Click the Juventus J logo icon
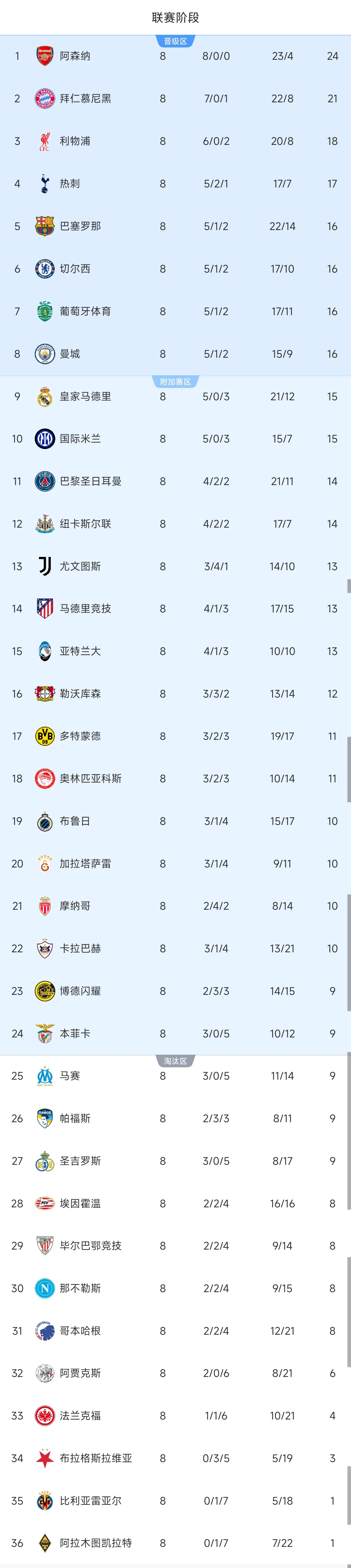This screenshot has height=1568, width=351. coord(45,566)
